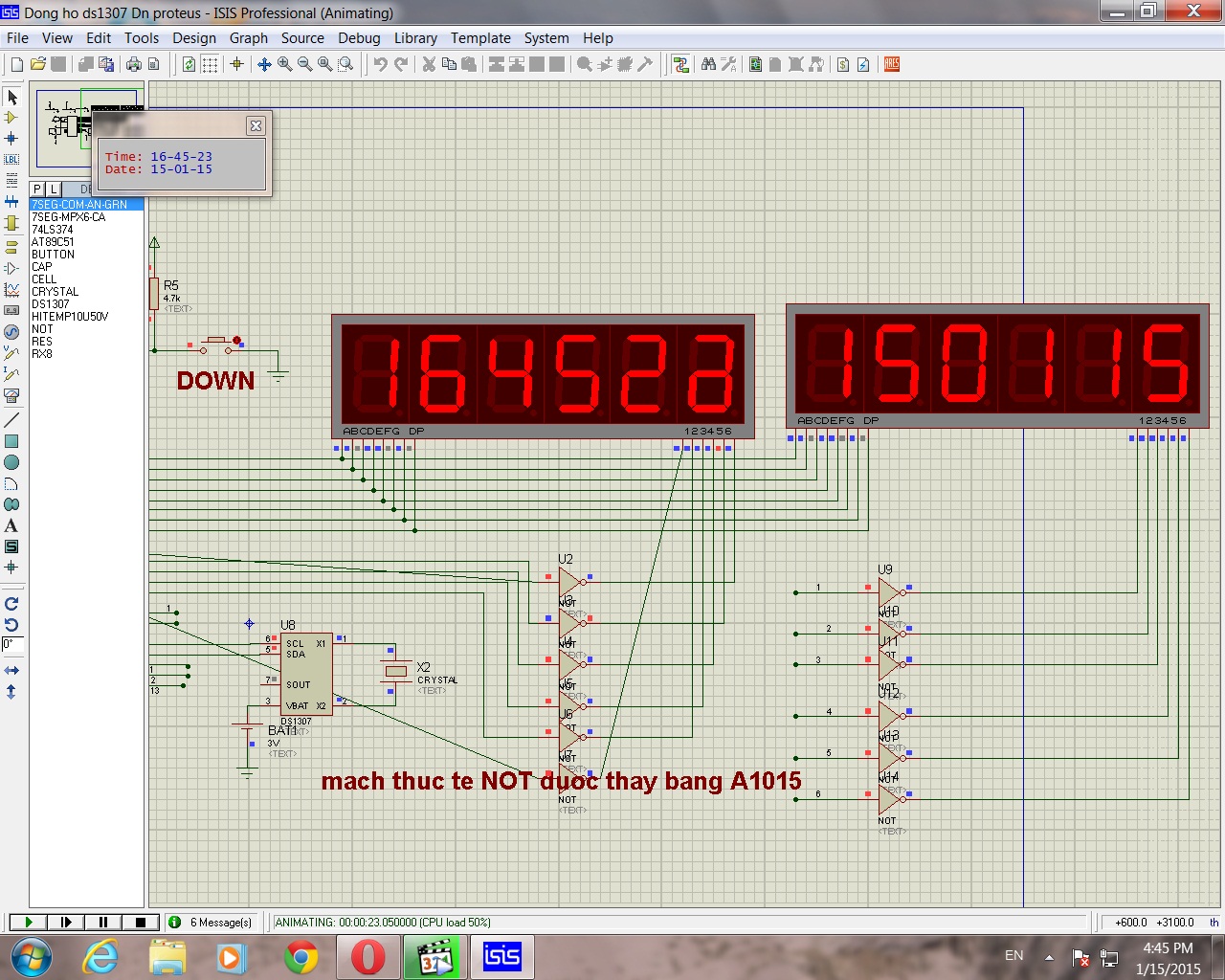Screen dimensions: 1225x980
Task: Zoom out using the magnifier minus icon
Action: click(304, 64)
